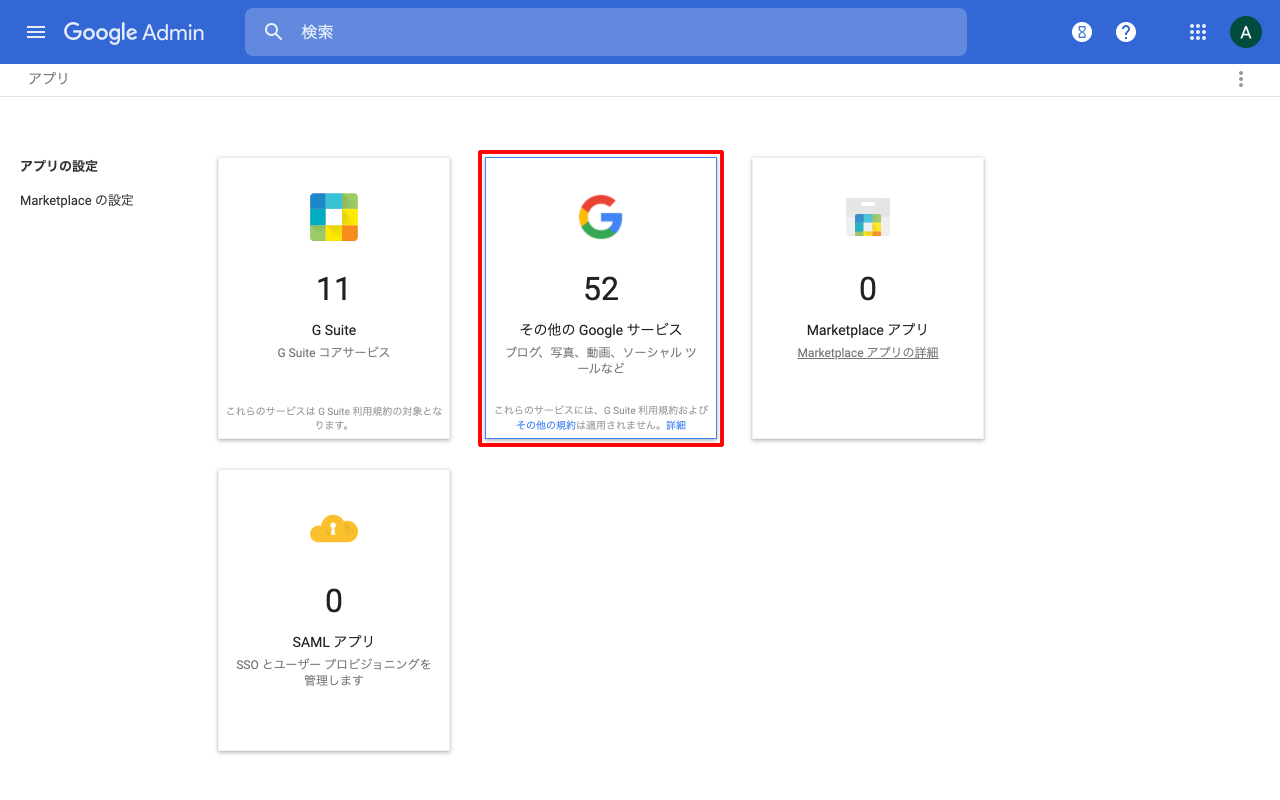
Task: Open the Google apps grid launcher
Action: pyautogui.click(x=1198, y=32)
